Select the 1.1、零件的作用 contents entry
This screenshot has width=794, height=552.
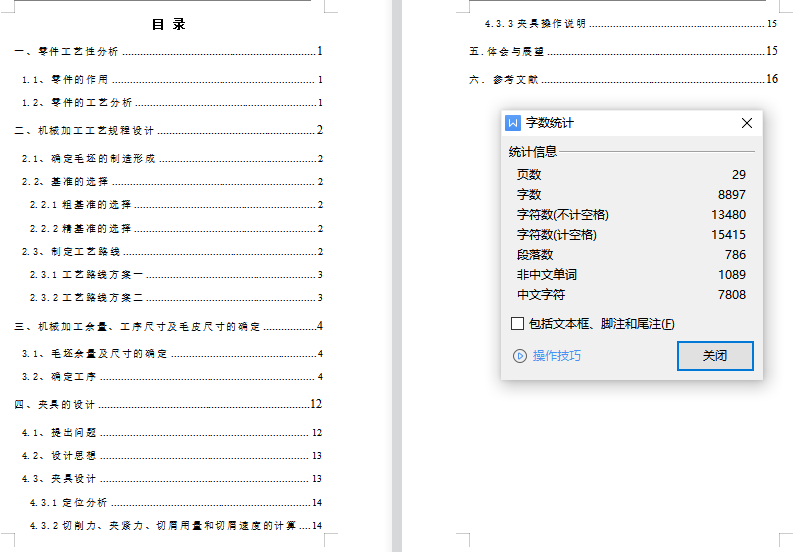65,80
